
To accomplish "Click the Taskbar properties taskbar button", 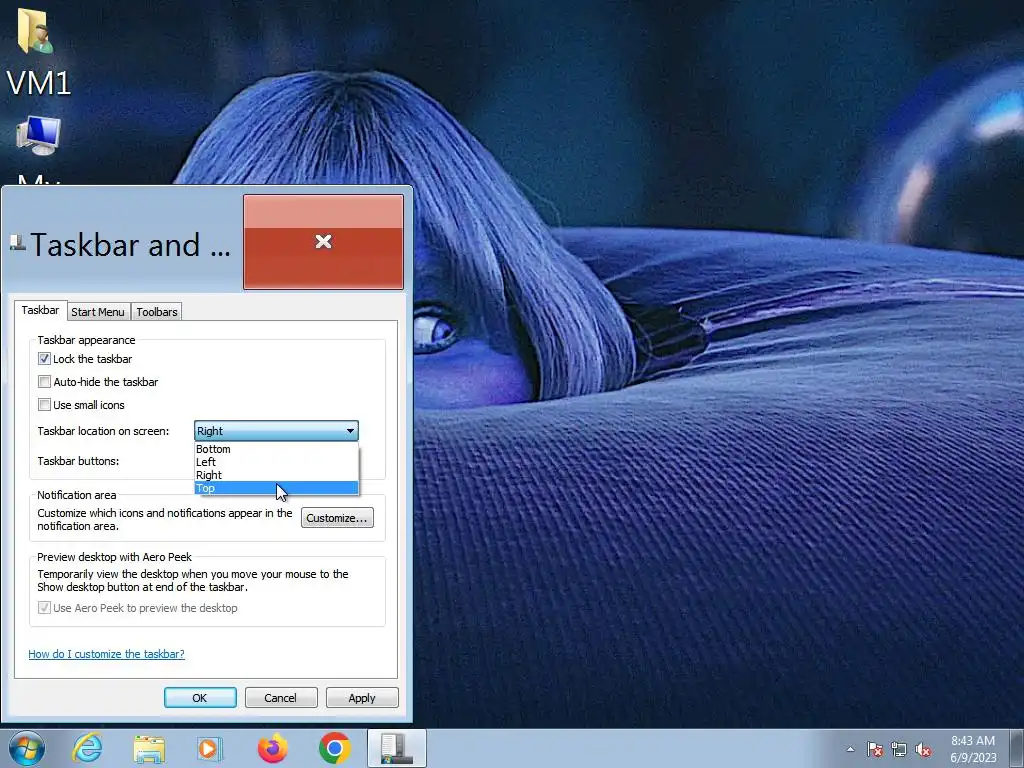I will pyautogui.click(x=396, y=748).
